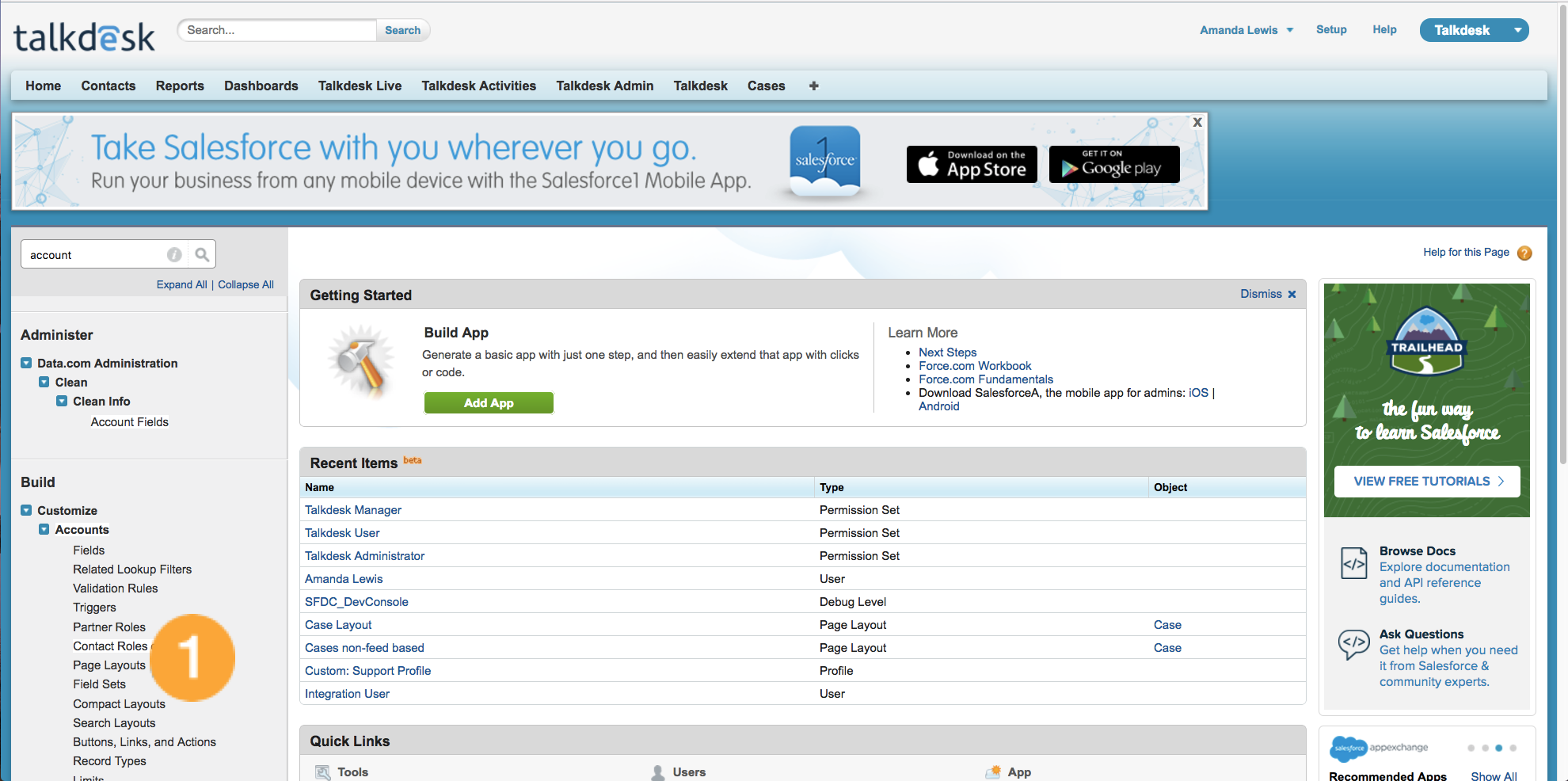Click the magnifier icon in setup search
Screen dimensions: 1568x781
[202, 254]
